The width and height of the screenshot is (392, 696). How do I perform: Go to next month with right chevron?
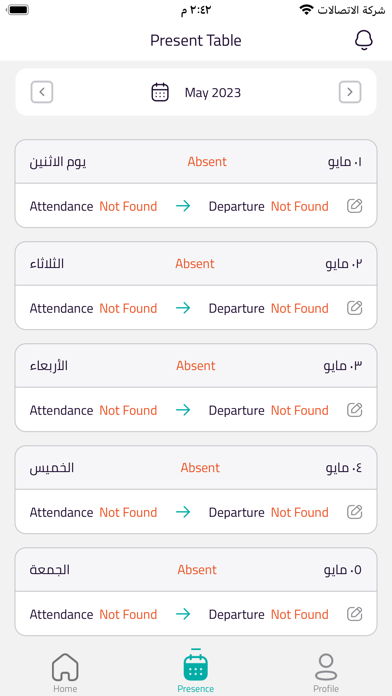(350, 92)
